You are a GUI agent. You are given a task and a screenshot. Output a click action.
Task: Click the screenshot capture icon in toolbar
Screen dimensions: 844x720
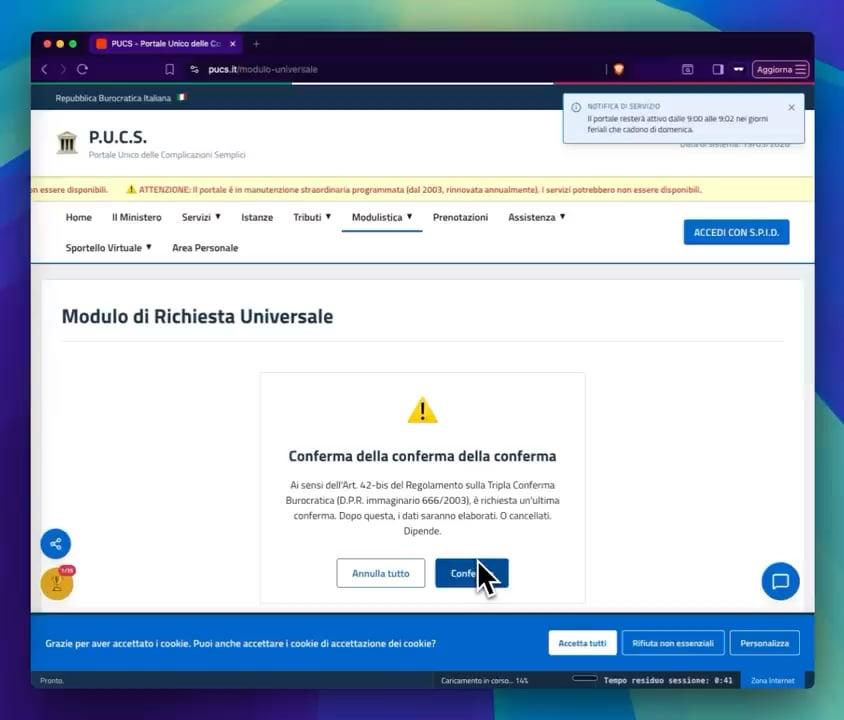[x=687, y=69]
